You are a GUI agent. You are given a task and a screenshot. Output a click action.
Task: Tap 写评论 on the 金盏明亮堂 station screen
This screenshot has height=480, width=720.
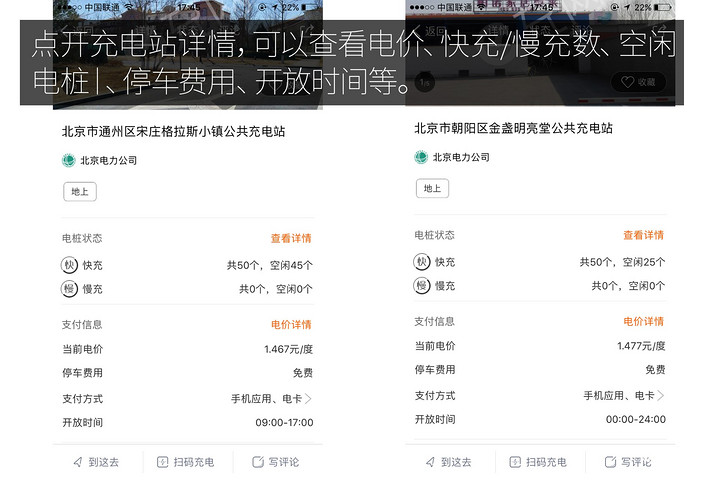point(629,462)
